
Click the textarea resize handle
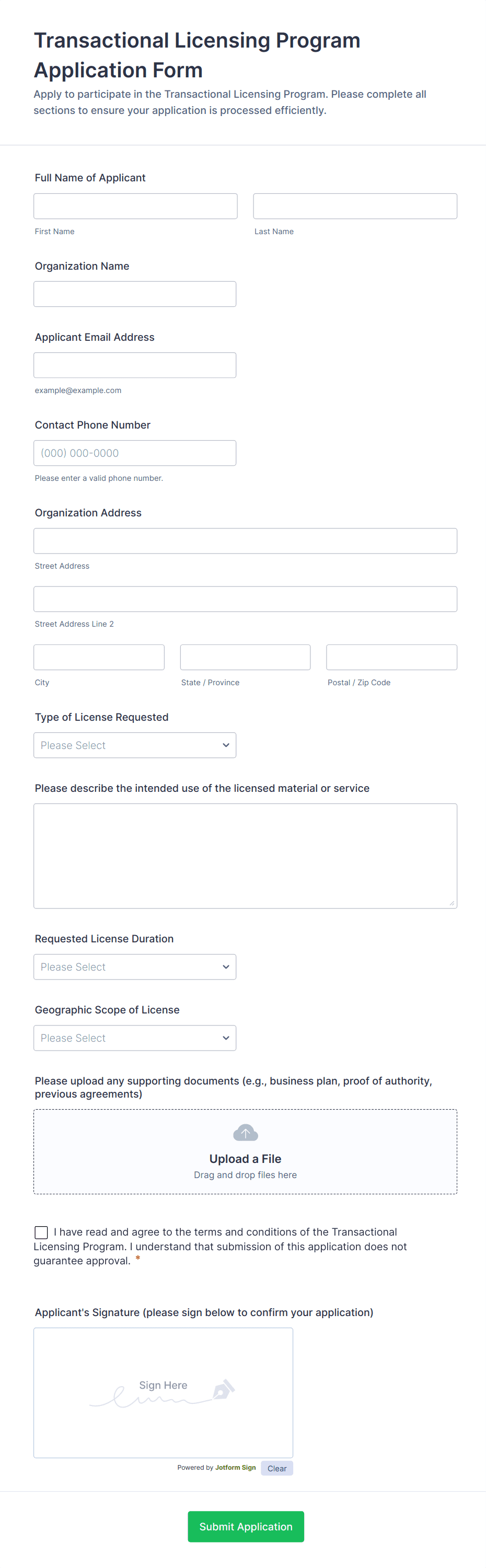pos(452,903)
